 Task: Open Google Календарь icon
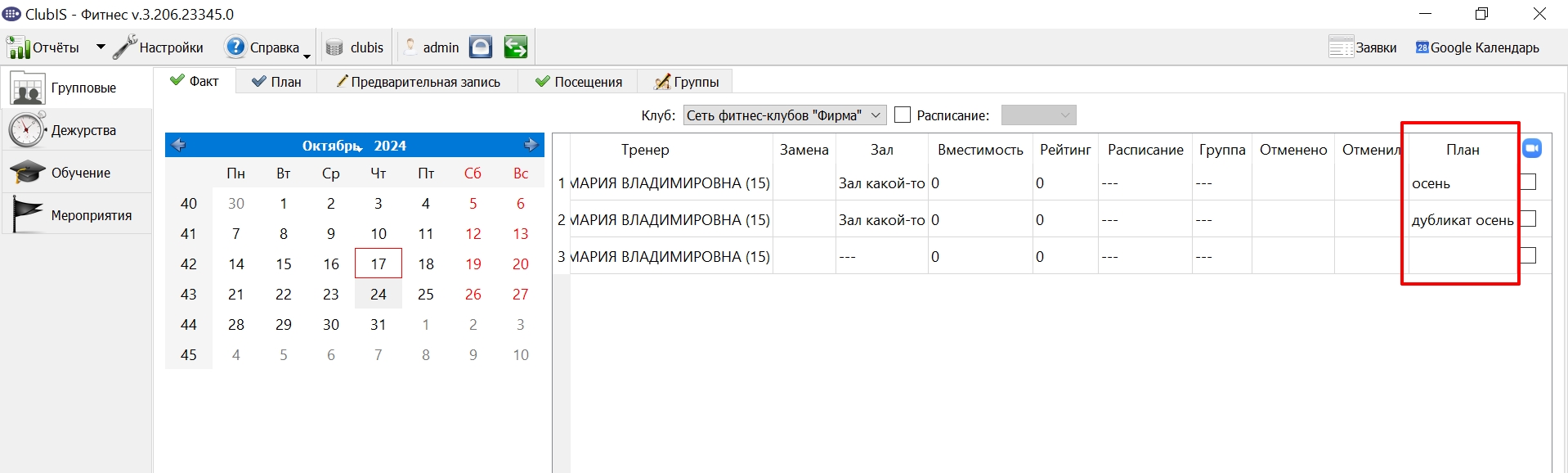click(1422, 47)
